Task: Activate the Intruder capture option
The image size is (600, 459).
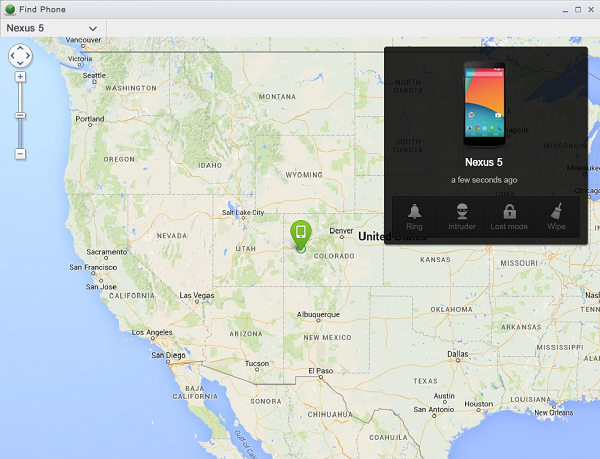Action: (461, 217)
